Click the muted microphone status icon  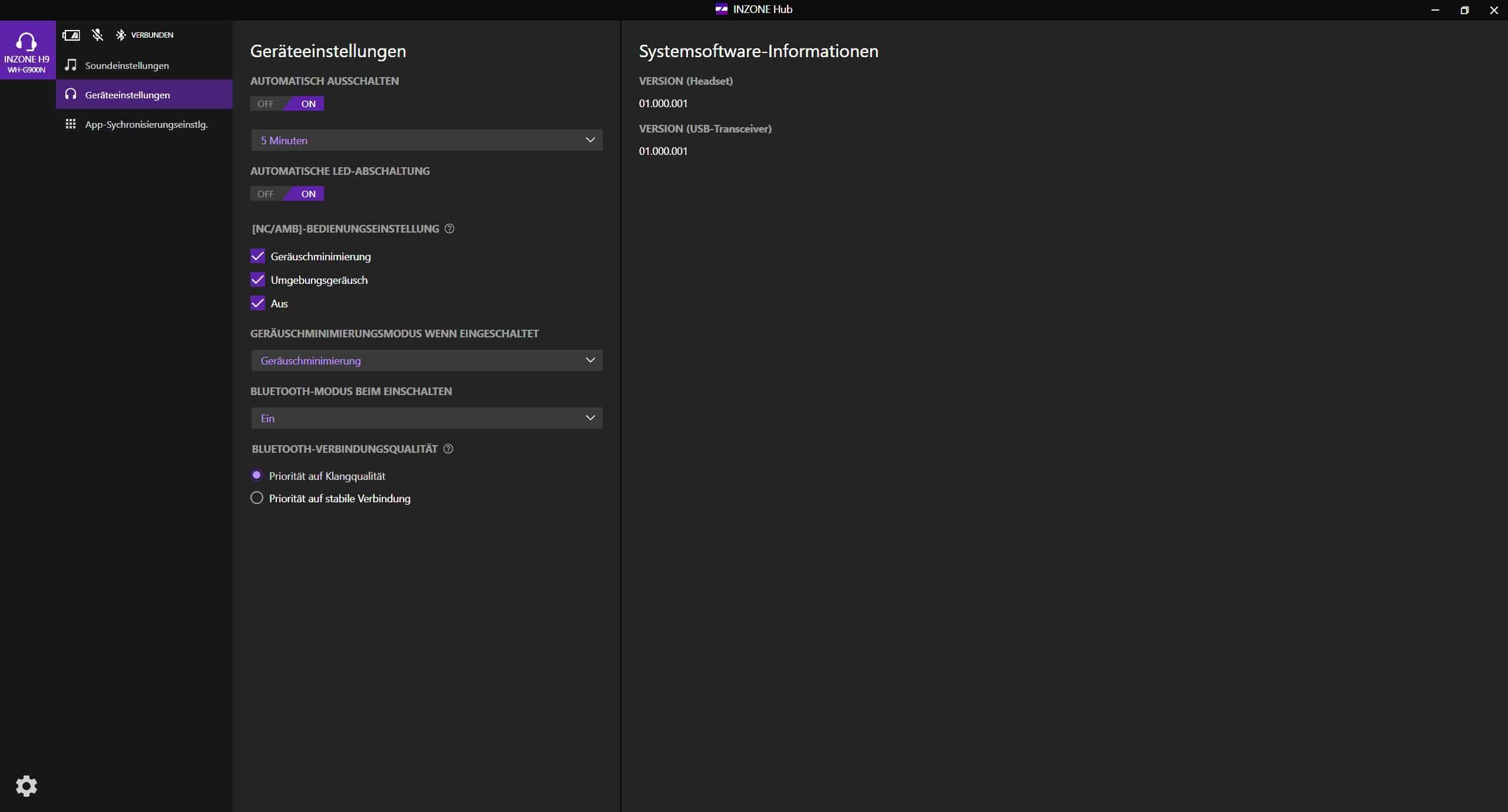(x=98, y=35)
